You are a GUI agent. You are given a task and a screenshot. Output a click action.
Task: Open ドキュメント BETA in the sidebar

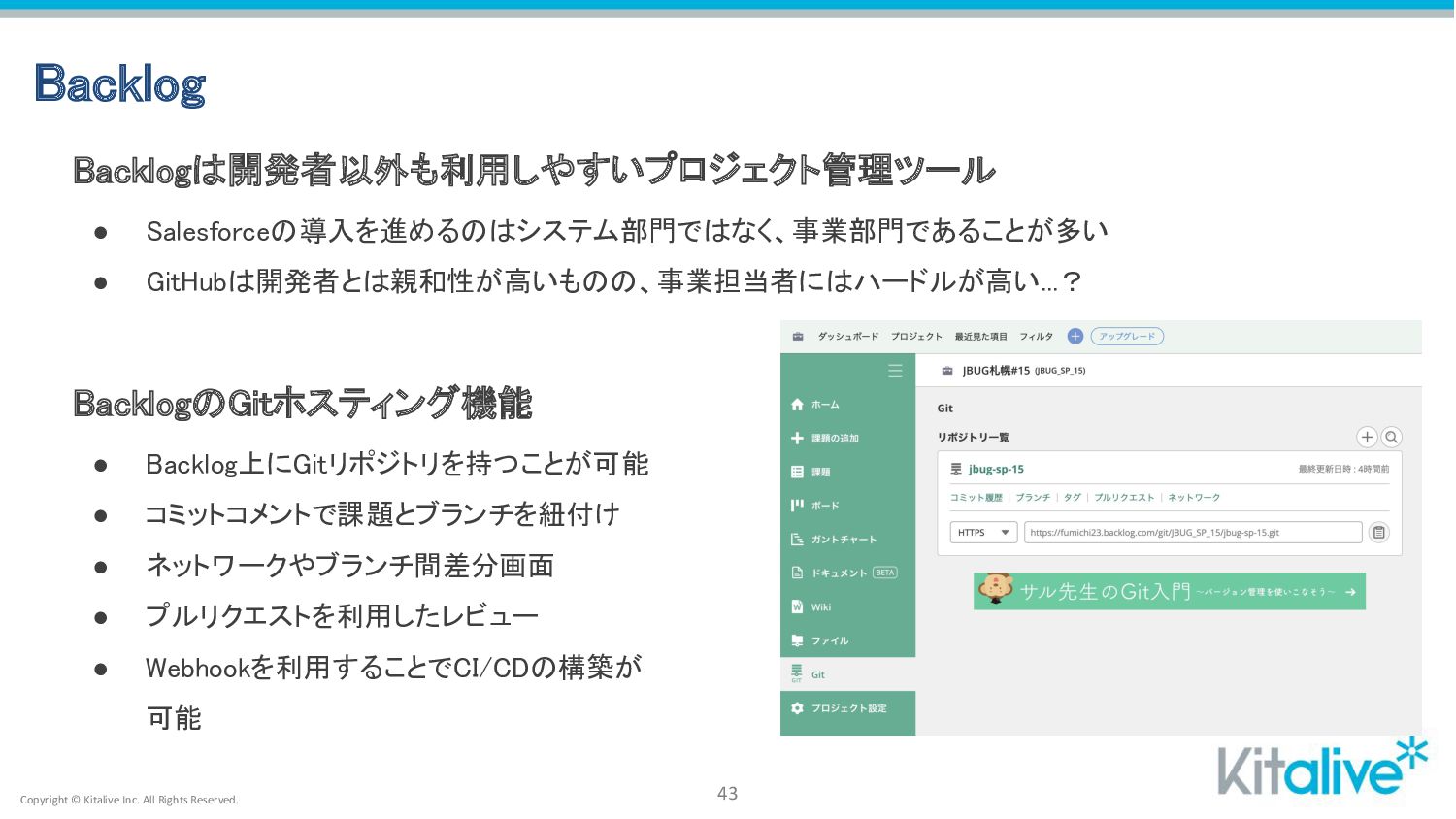click(x=848, y=573)
